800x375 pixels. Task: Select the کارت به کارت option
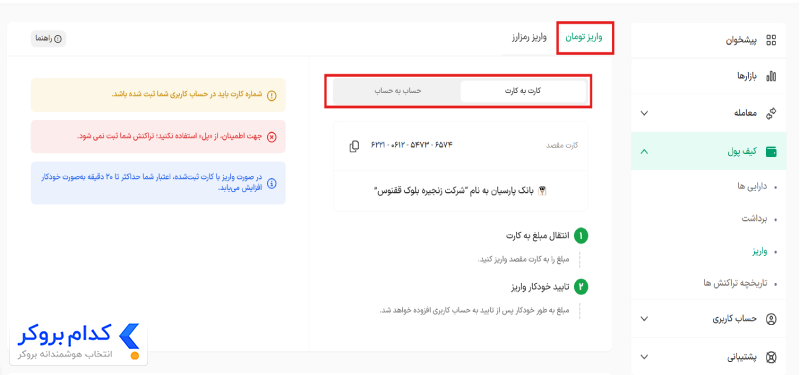pos(523,91)
